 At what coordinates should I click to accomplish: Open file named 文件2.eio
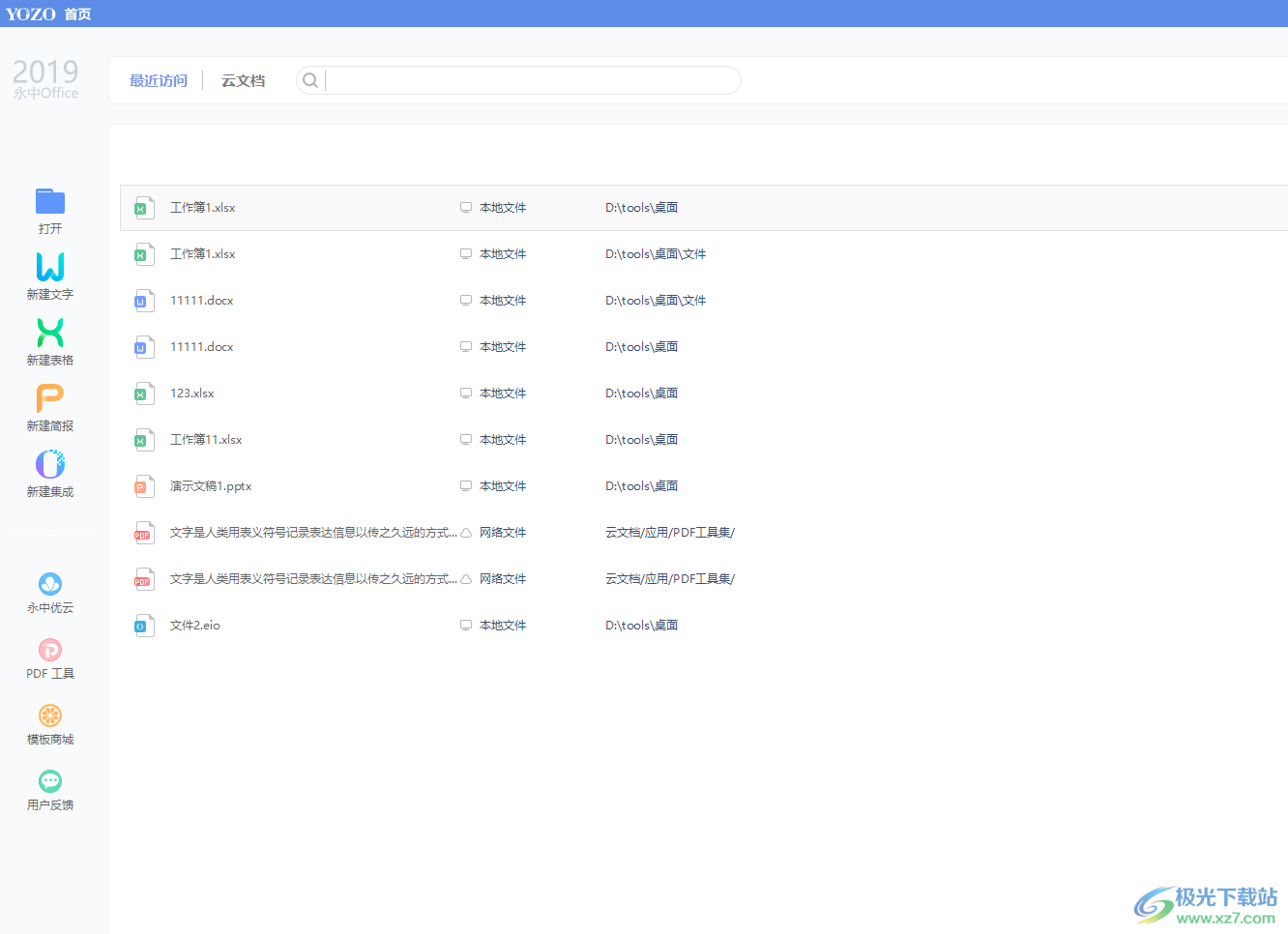pos(195,626)
